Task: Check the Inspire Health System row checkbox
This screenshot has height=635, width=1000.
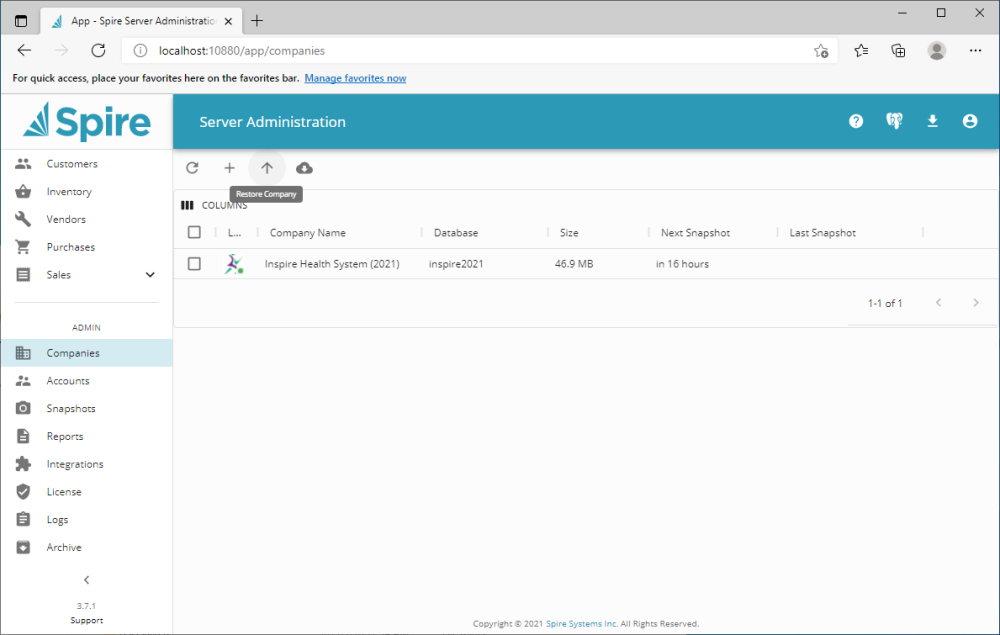Action: click(195, 264)
